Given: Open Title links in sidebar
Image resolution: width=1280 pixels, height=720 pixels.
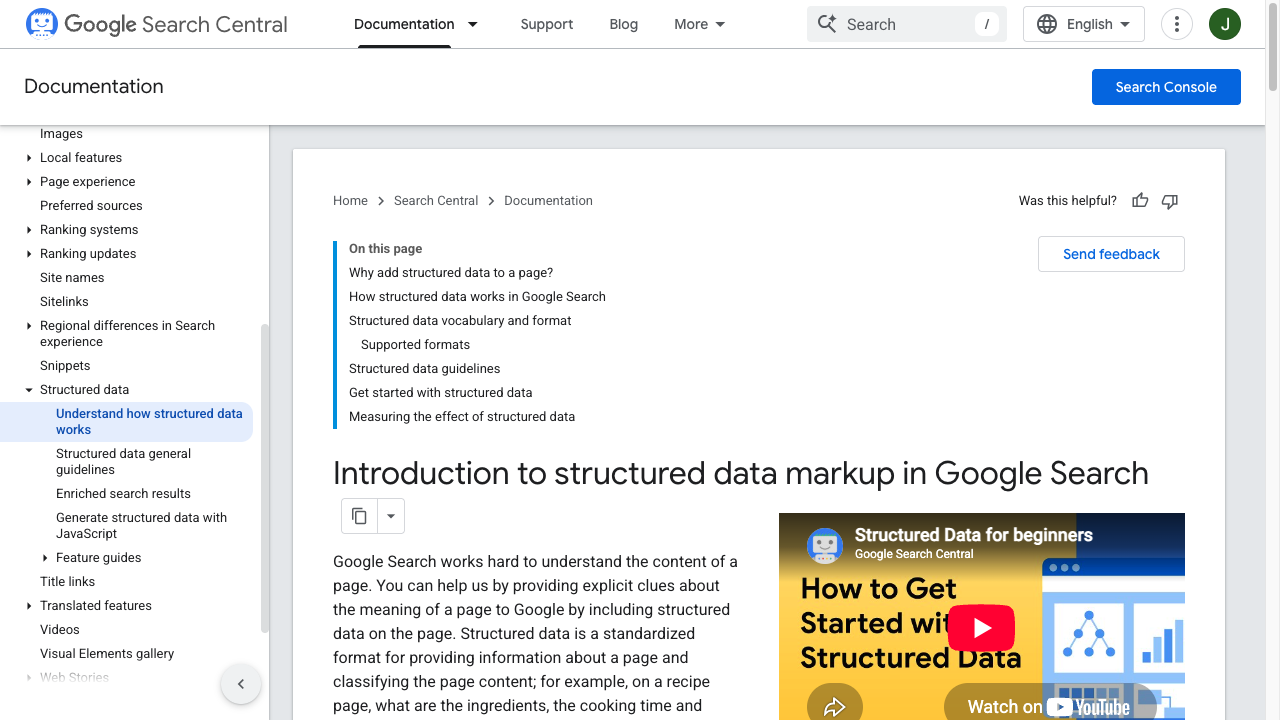Looking at the screenshot, I should click(67, 582).
